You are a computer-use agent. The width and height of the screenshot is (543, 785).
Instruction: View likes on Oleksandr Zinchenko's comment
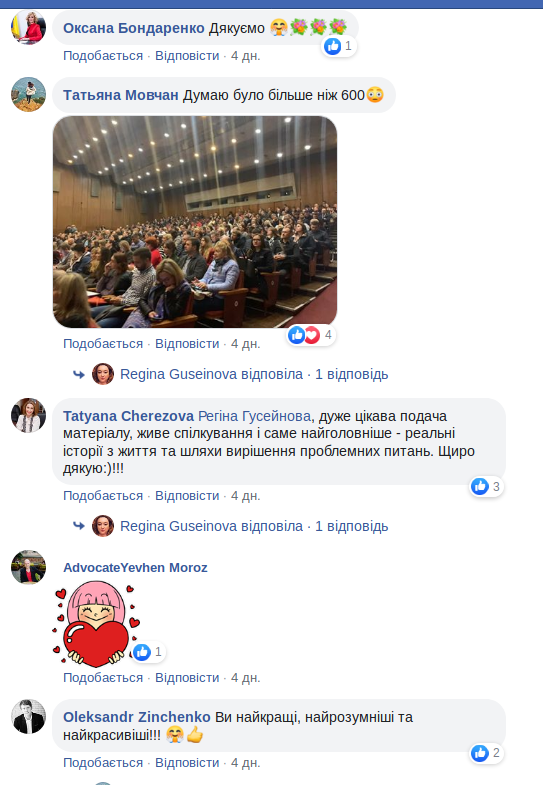486,753
